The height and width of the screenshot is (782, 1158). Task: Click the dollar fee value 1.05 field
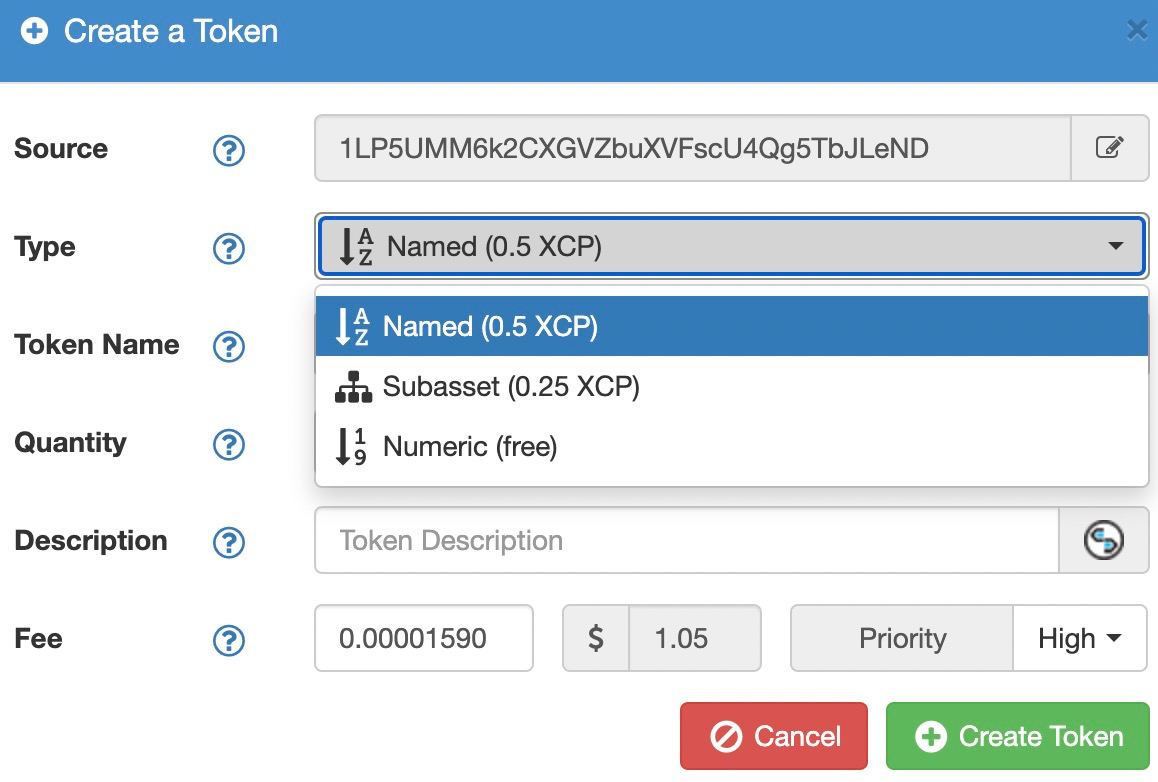click(x=694, y=638)
